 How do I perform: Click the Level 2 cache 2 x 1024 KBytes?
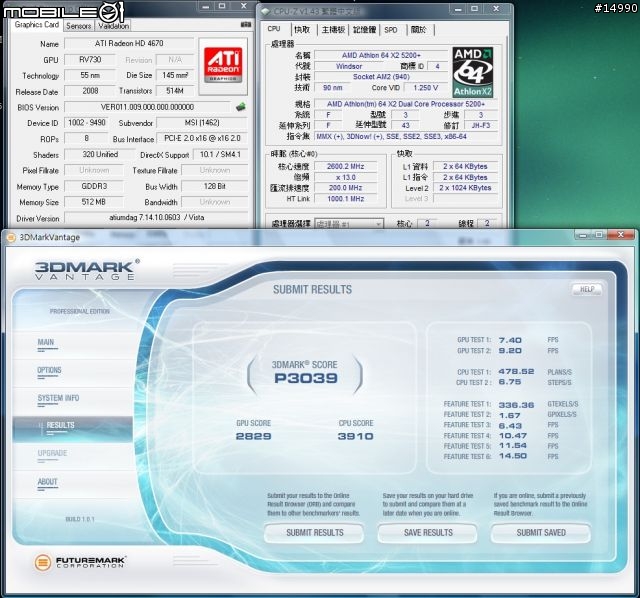pos(465,188)
